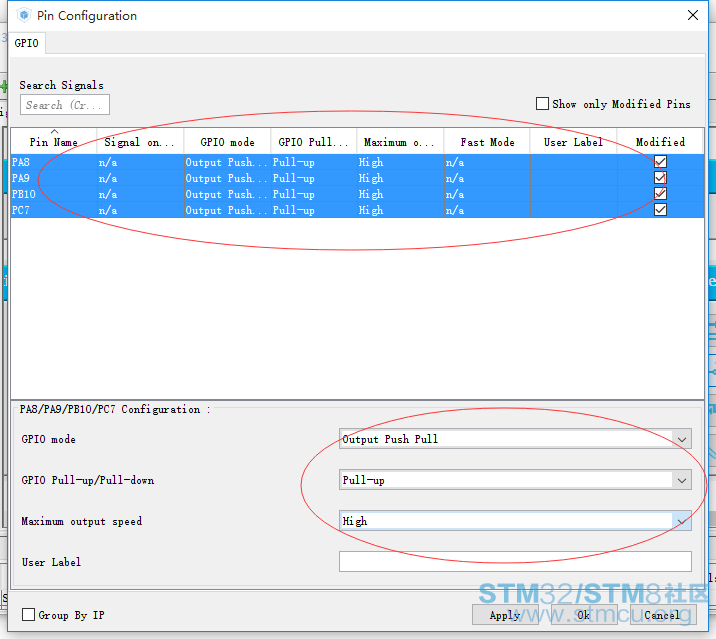Click the Fast Mode column header

(x=487, y=142)
